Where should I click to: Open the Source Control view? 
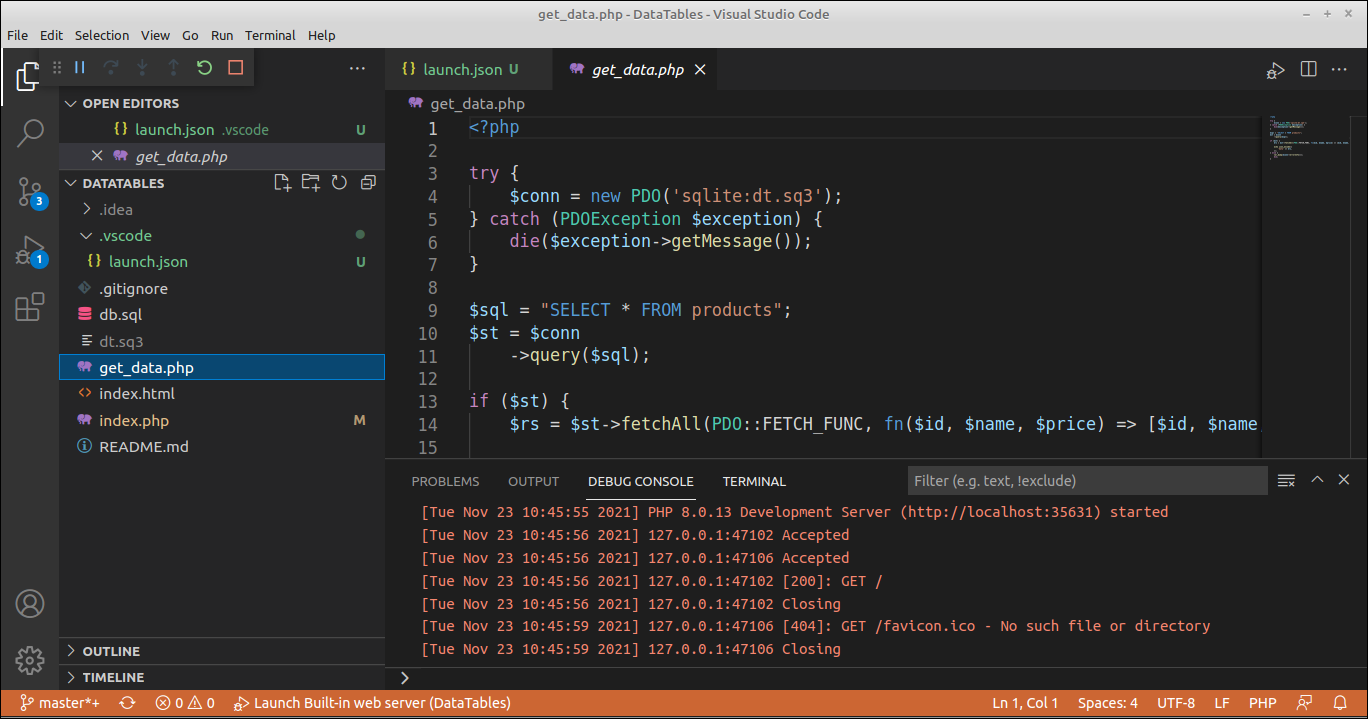click(30, 192)
